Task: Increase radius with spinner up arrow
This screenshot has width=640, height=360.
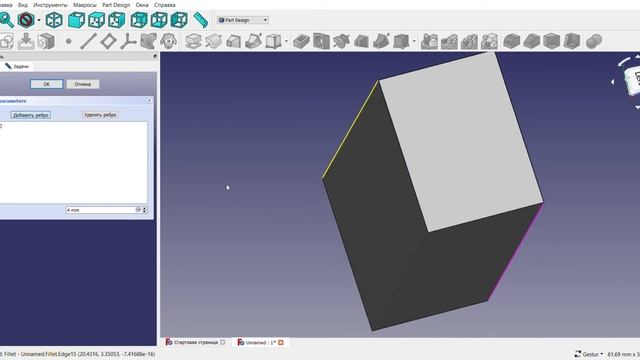Action: tap(144, 208)
